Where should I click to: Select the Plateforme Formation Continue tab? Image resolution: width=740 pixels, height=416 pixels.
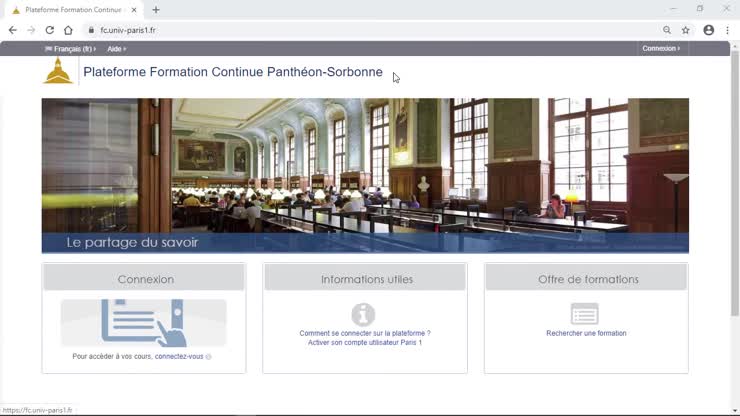coord(70,10)
